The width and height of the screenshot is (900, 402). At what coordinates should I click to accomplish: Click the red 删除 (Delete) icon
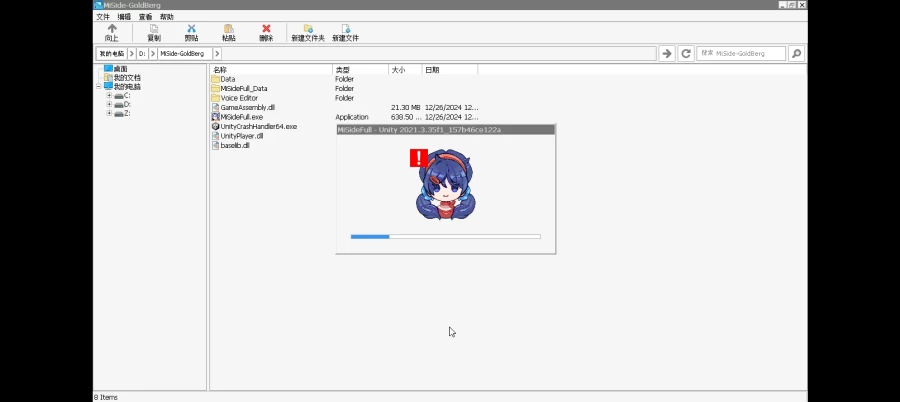coord(265,32)
